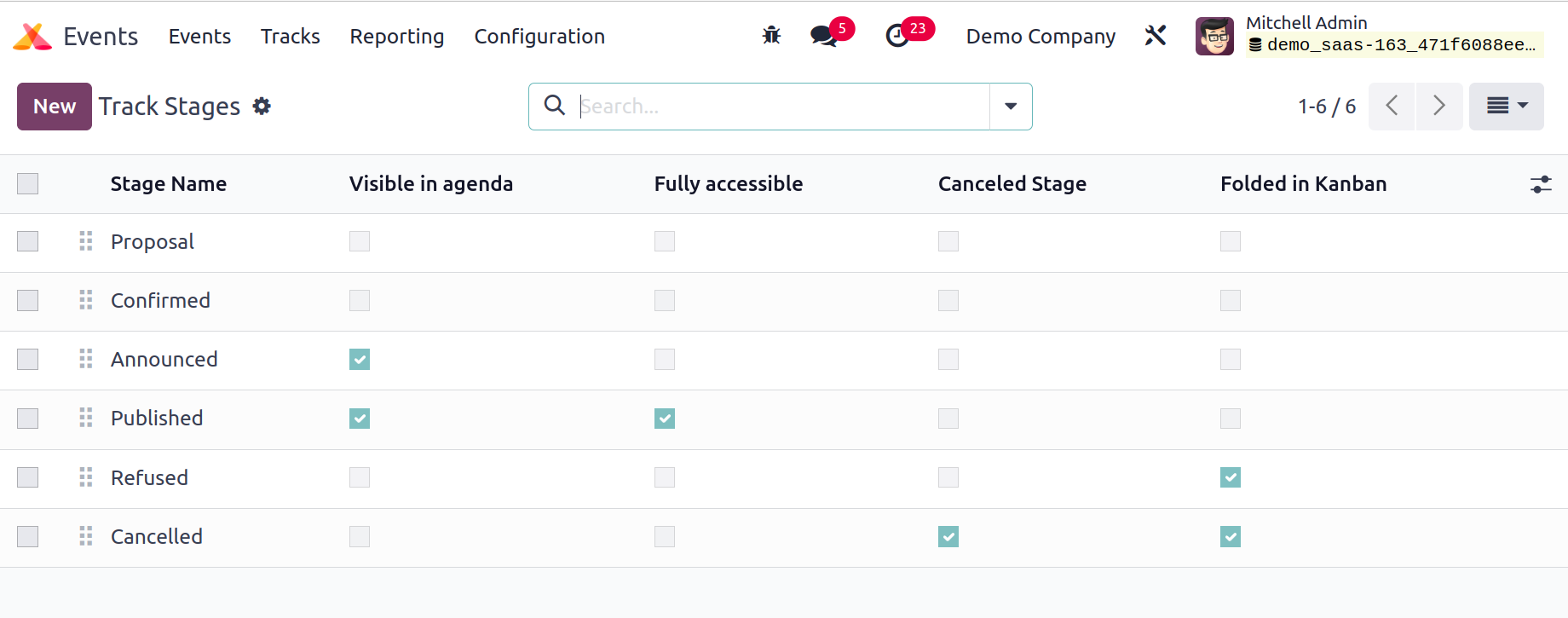
Task: Click the Track Stages breadcrumb title
Action: pyautogui.click(x=170, y=107)
